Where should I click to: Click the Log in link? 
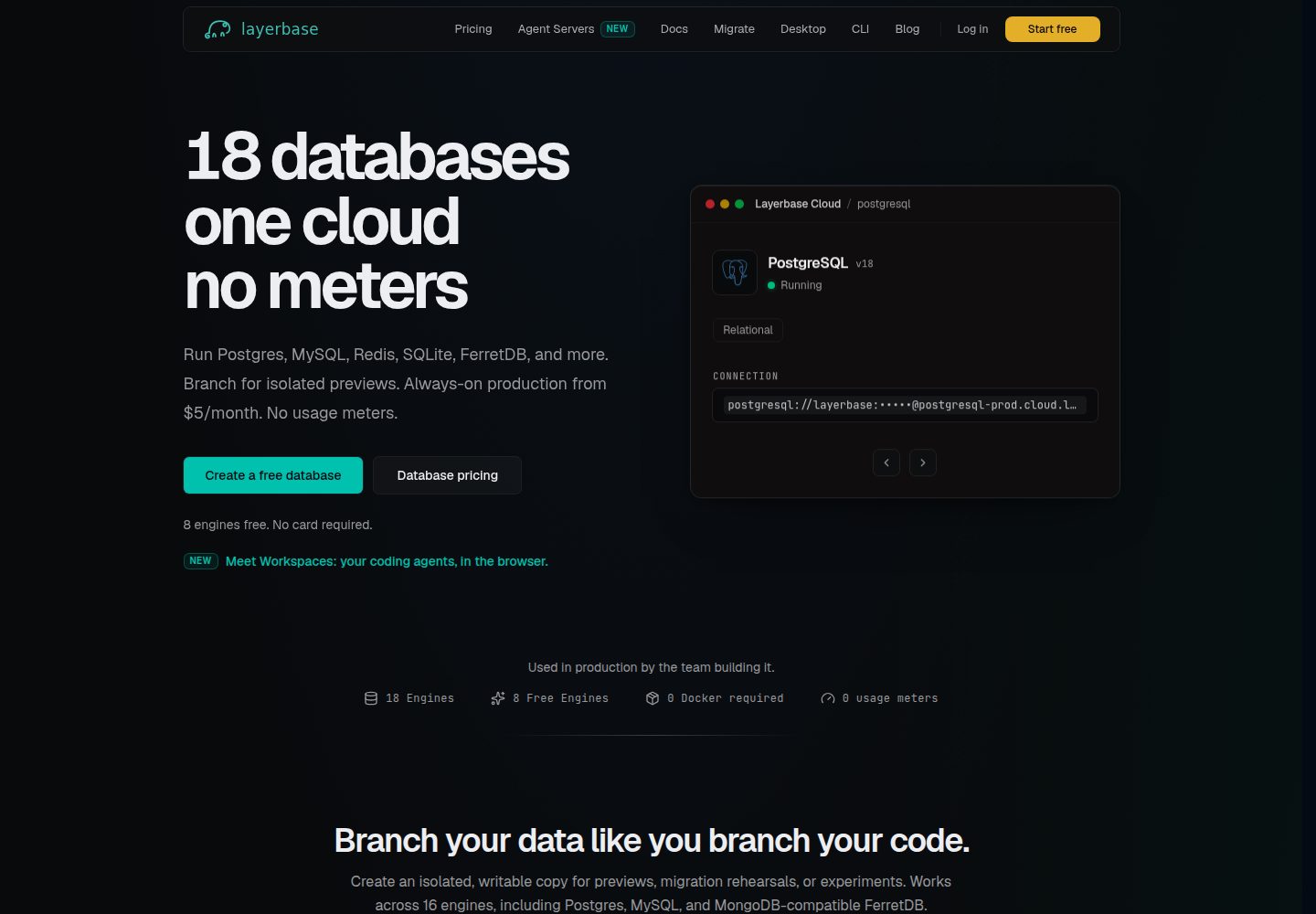tap(972, 29)
